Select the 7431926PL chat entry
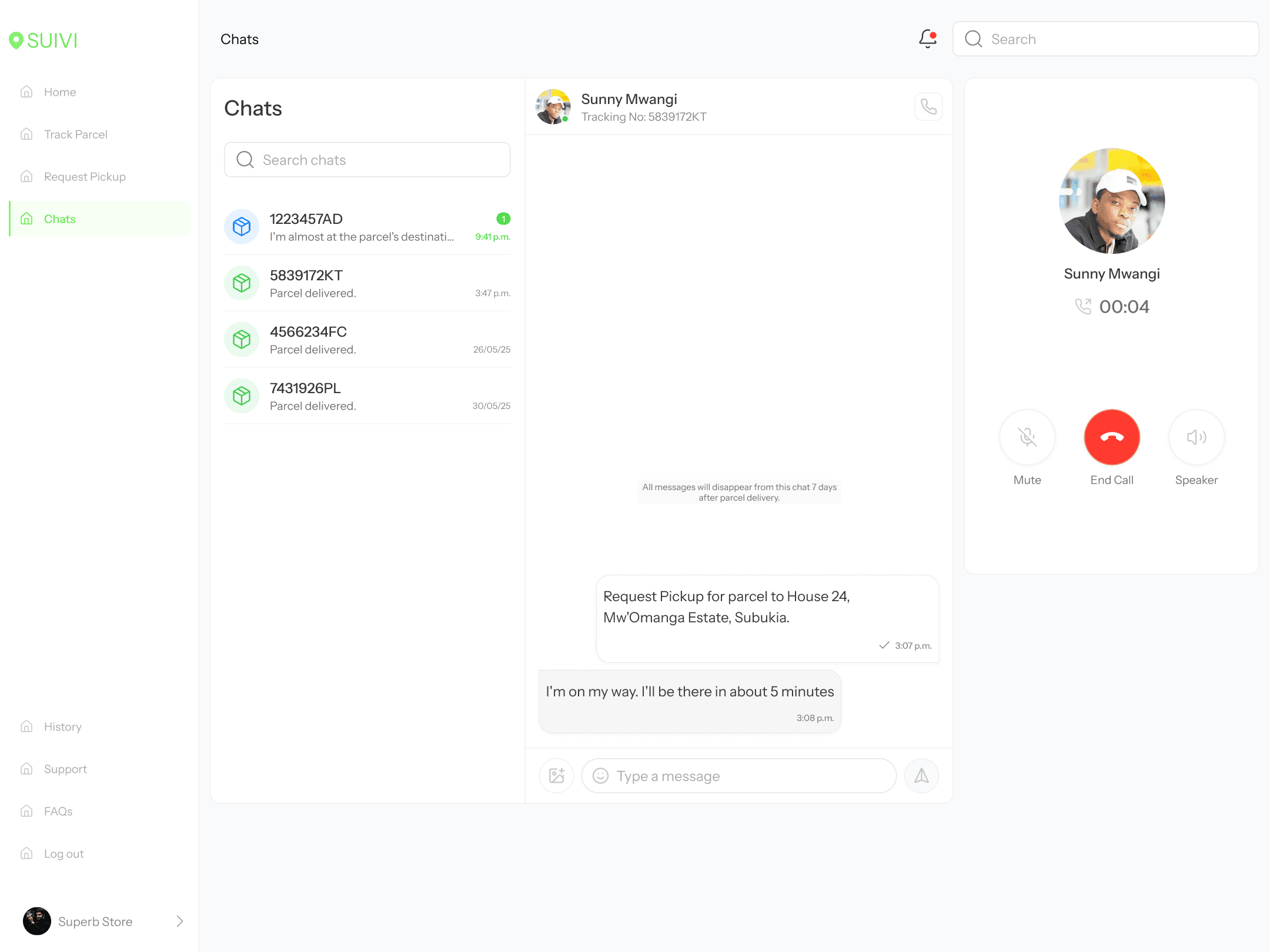Viewport: 1270px width, 952px height. 367,396
